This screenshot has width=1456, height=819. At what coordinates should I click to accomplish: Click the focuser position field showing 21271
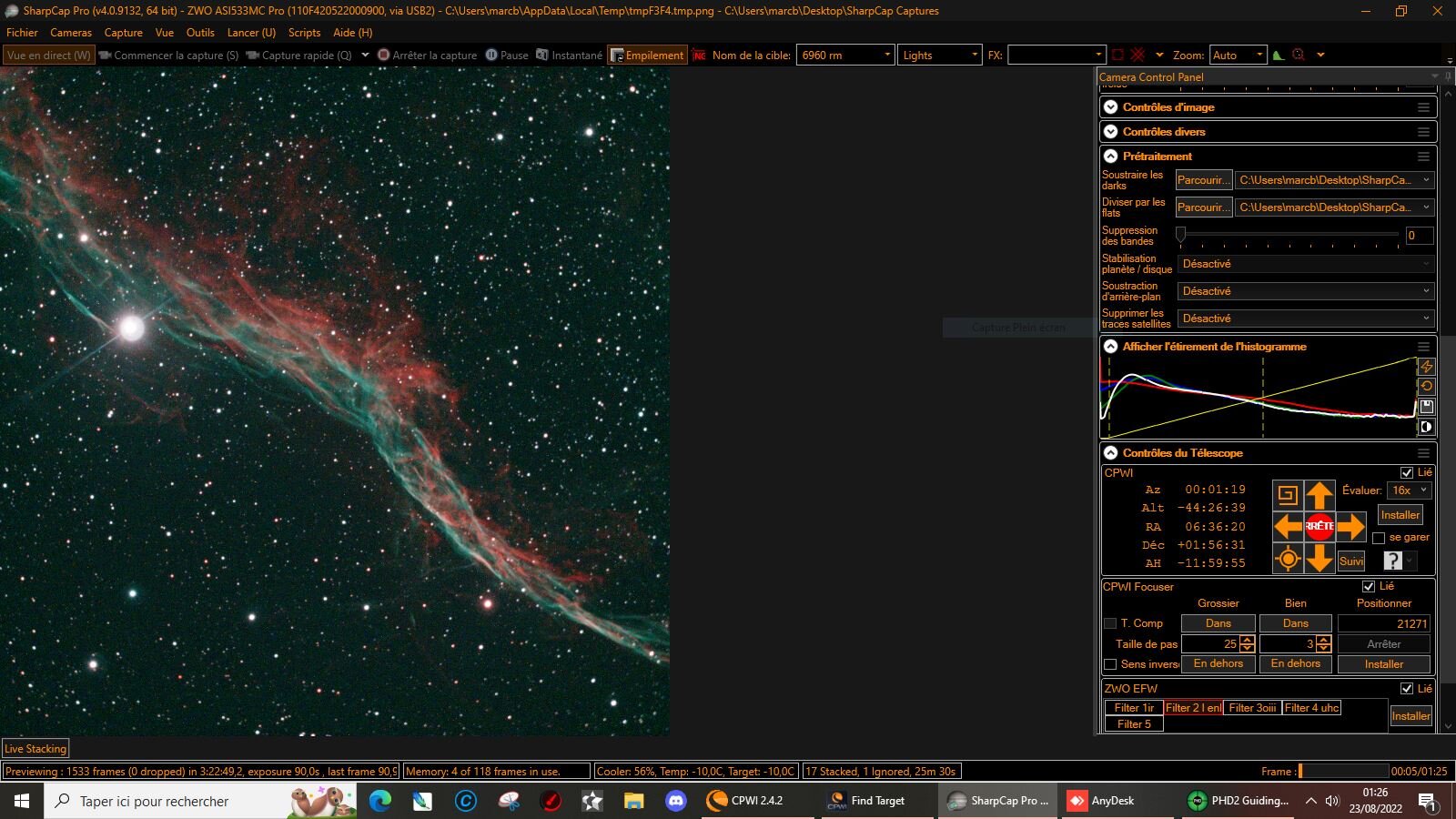tap(1384, 623)
